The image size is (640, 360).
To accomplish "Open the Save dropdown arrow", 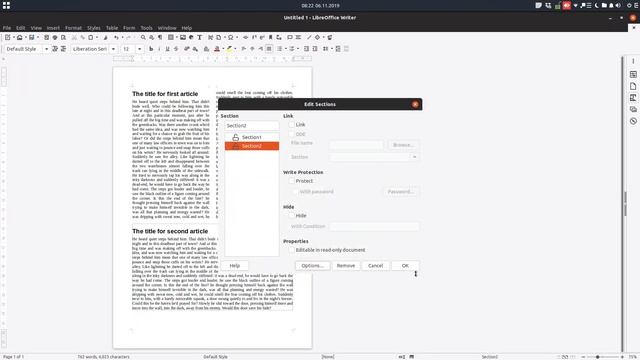I will (37, 38).
